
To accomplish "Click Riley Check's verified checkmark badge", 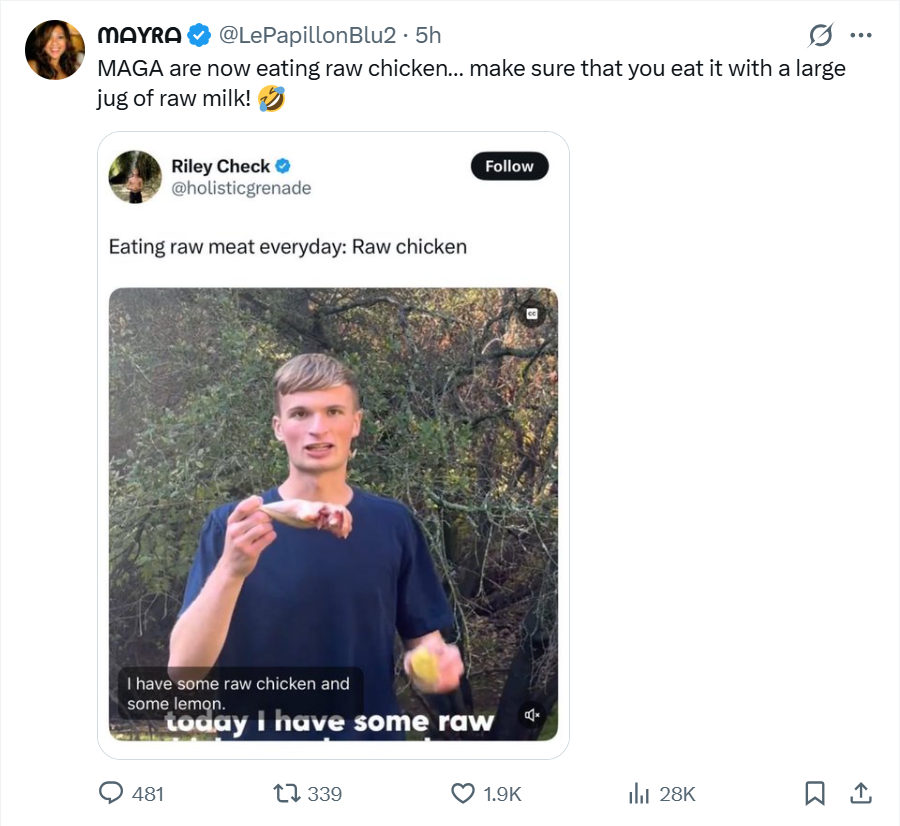I will (284, 166).
